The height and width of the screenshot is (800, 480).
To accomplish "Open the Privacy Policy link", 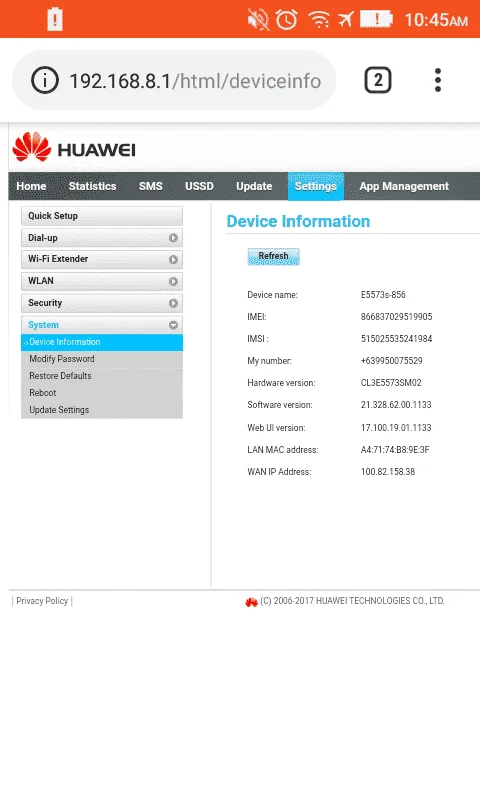I will tap(42, 601).
